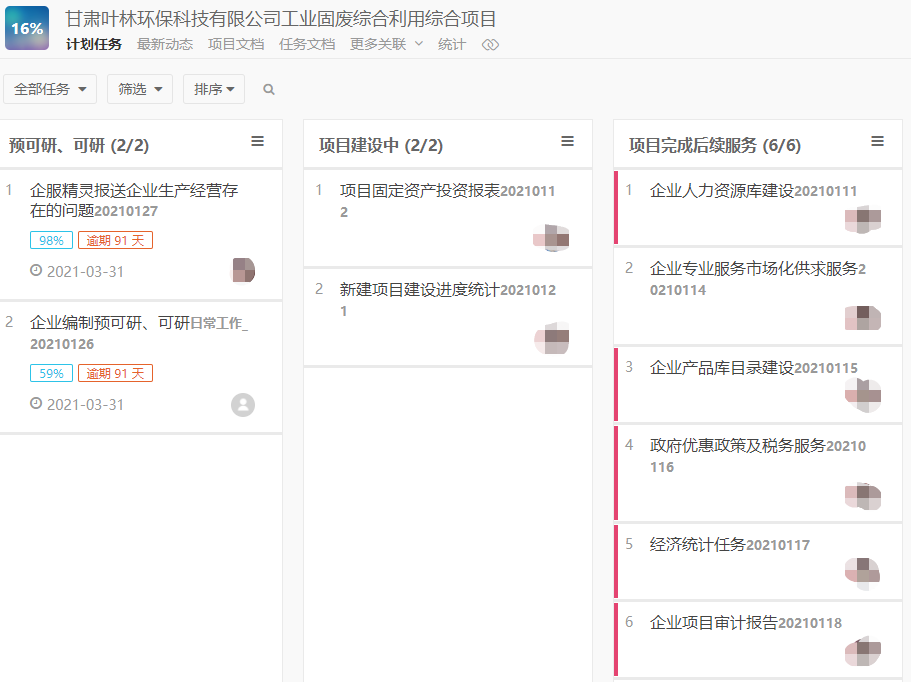Click the 98% progress badge
Screen dimensions: 911x682
(51, 241)
